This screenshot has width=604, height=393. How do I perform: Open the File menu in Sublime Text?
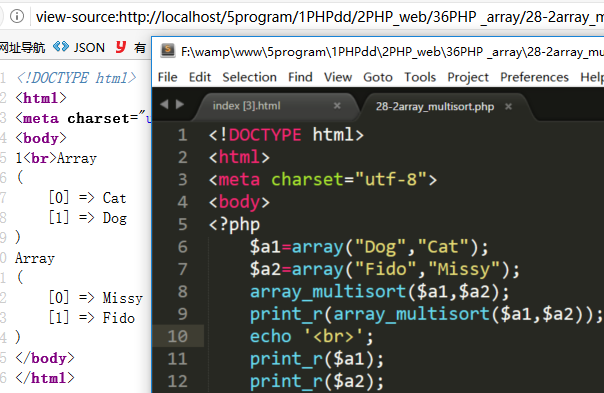(168, 77)
